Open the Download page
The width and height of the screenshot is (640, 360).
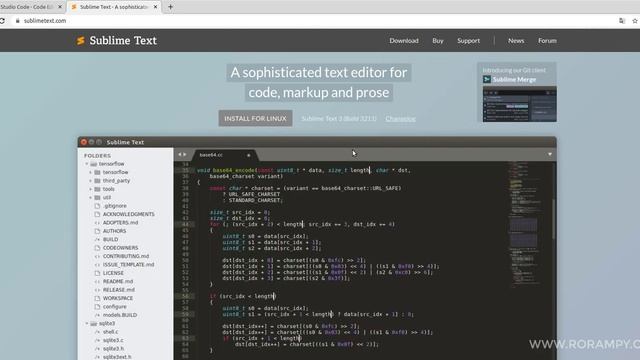(404, 40)
